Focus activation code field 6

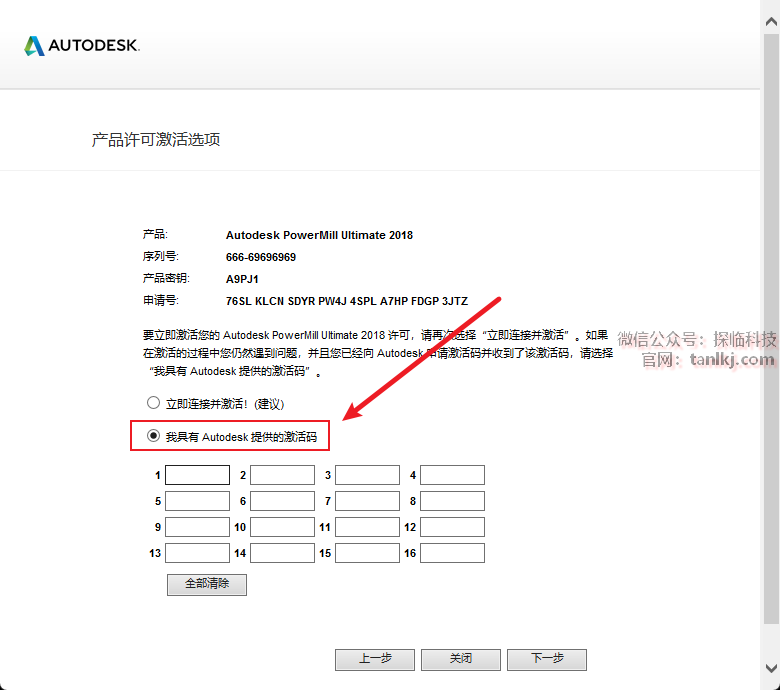pos(283,501)
